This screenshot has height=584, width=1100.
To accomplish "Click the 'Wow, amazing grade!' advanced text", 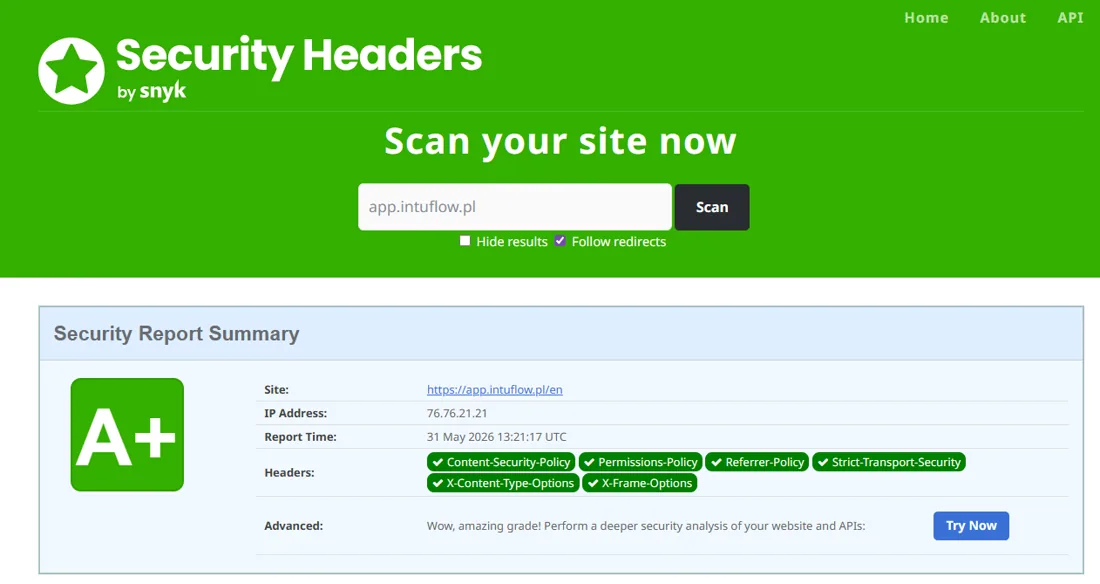I will (646, 526).
